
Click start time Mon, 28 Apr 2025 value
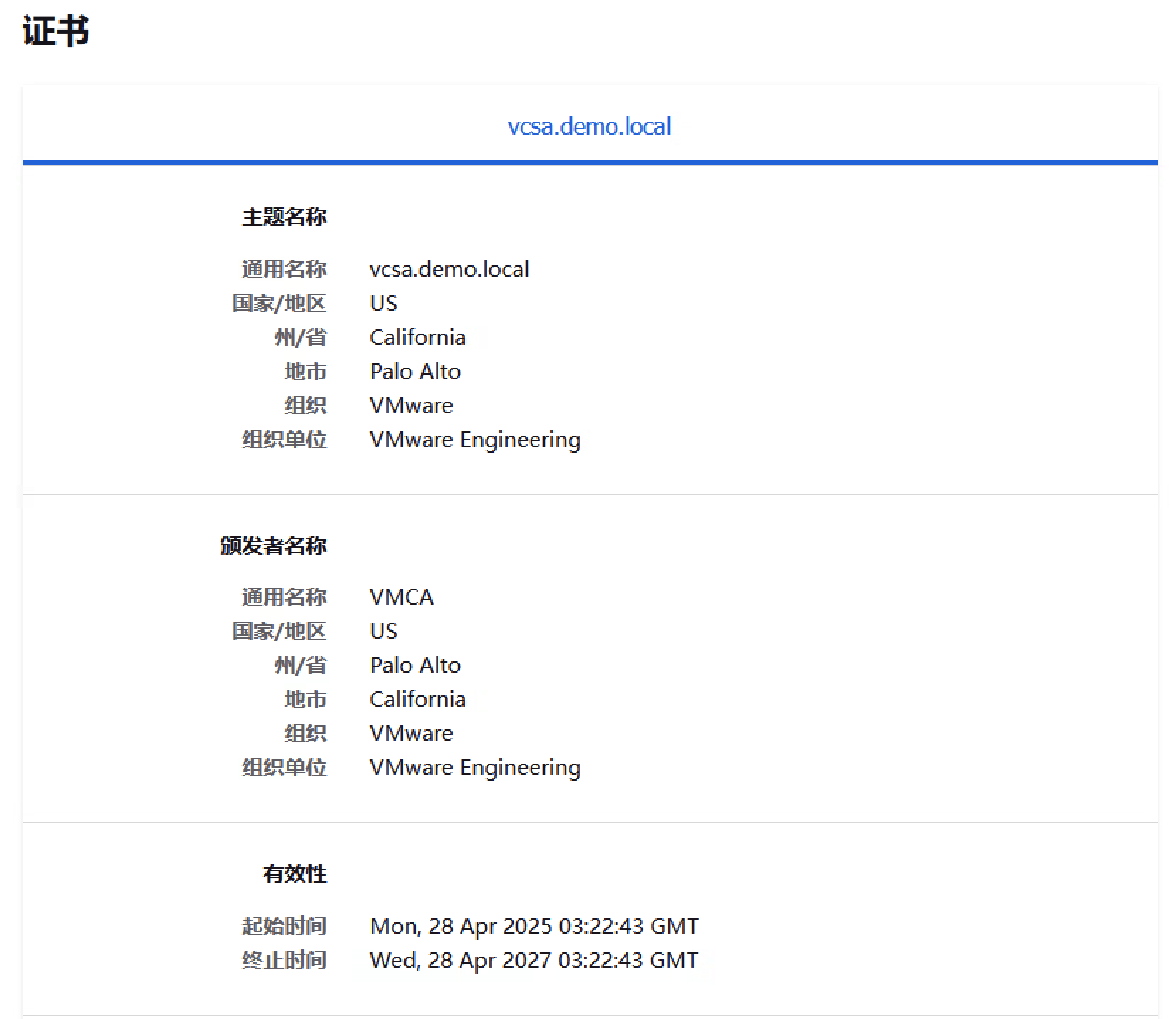534,926
